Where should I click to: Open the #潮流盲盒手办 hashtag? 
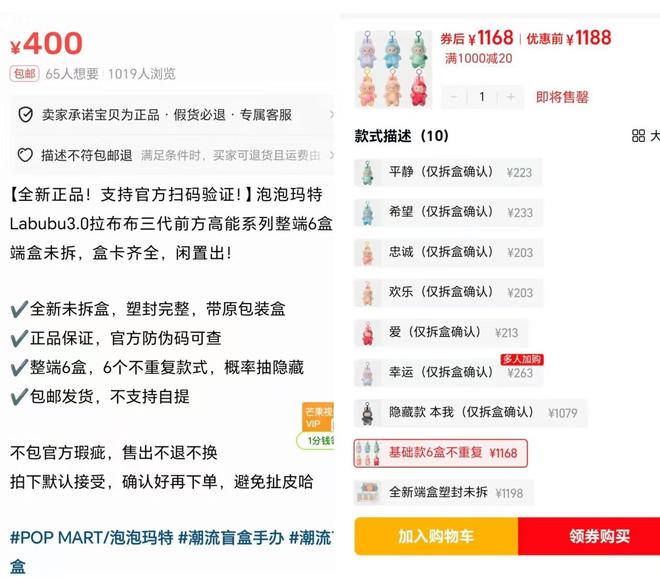pos(231,538)
